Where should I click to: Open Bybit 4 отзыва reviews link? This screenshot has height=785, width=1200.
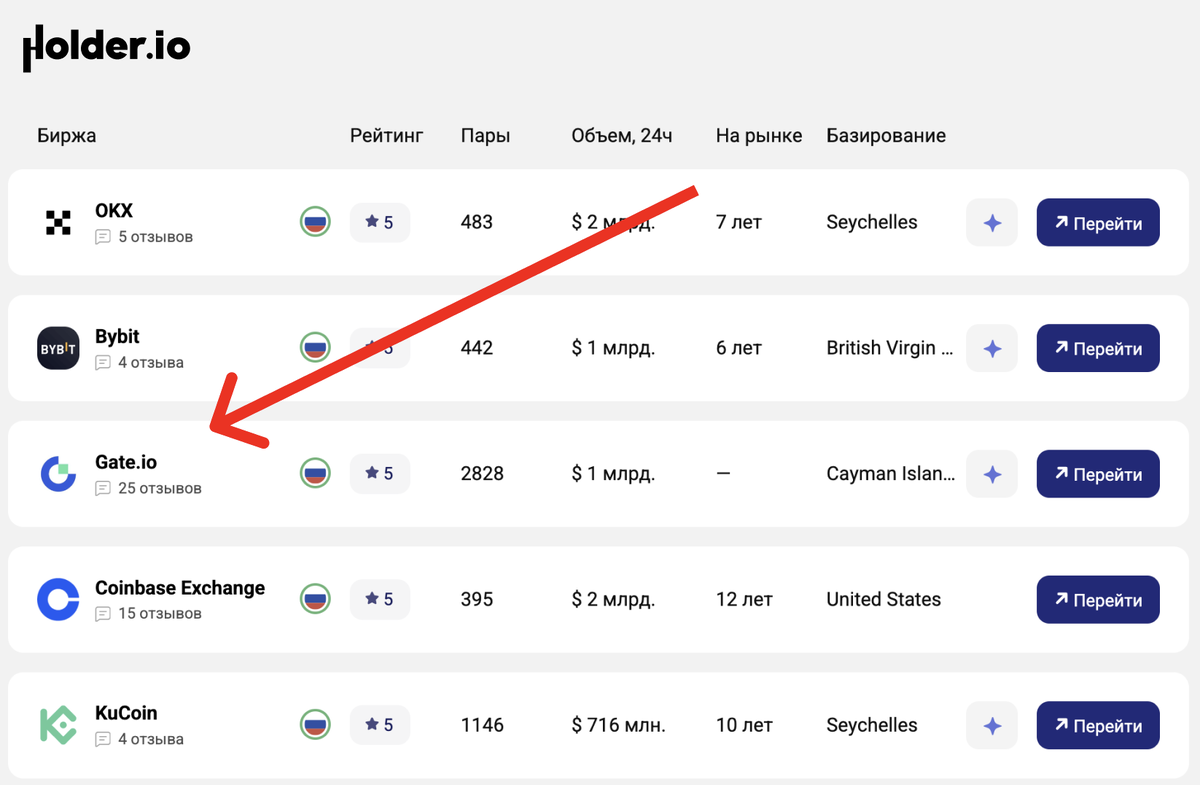pyautogui.click(x=140, y=363)
